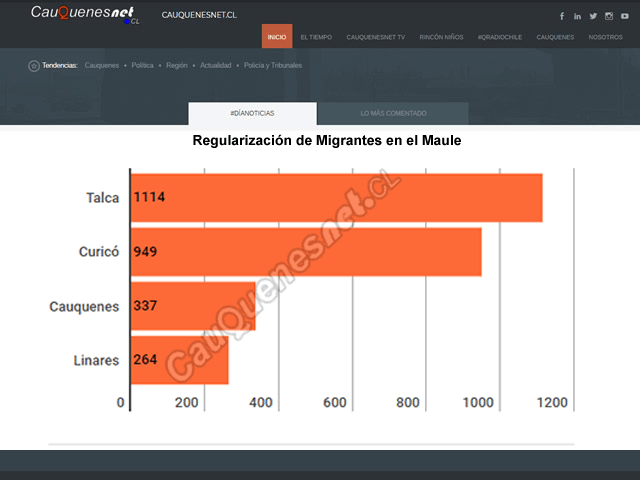
Task: Click the Linares axis label
Action: (96, 360)
